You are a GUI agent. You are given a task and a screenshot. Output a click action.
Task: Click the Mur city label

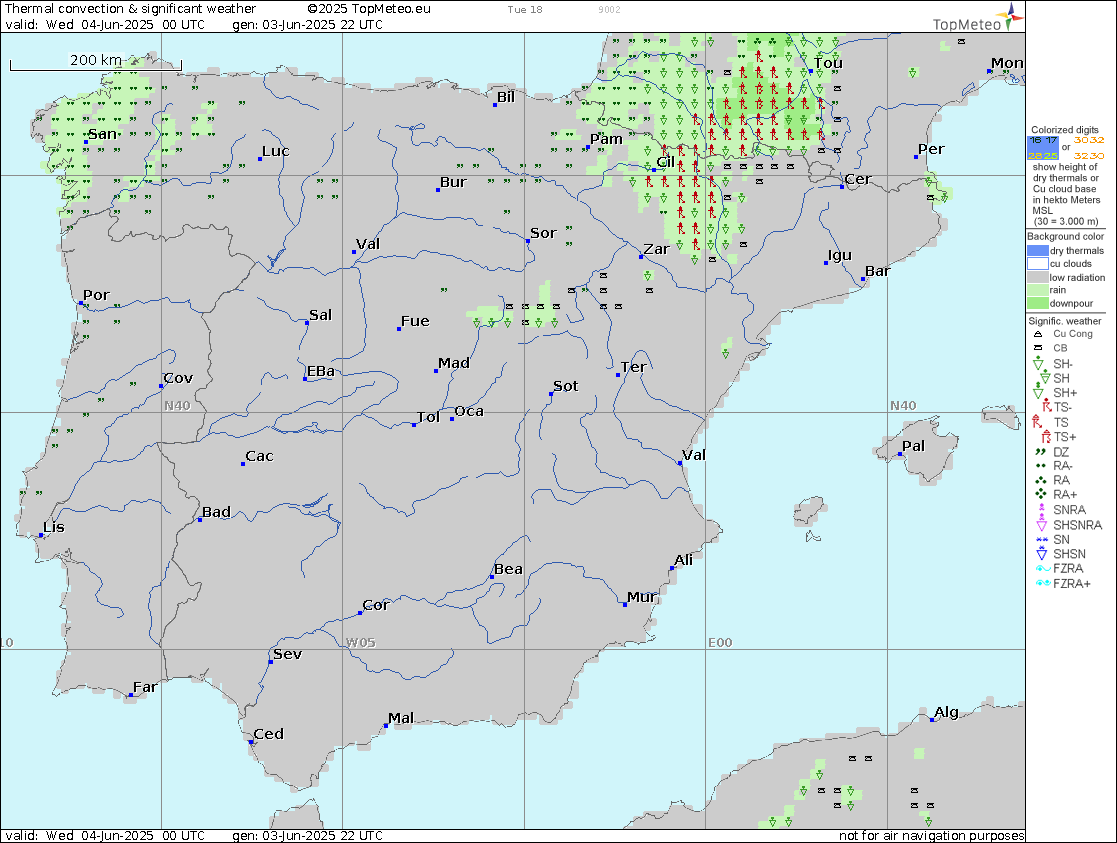[642, 596]
